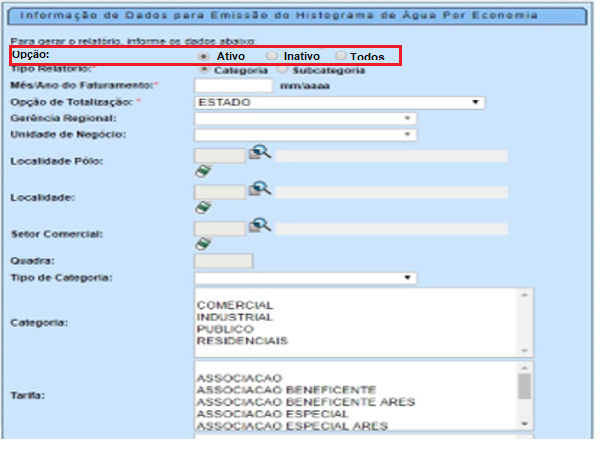Screen dimensions: 605x449
Task: Open the Localidade search magnifier
Action: coord(260,189)
